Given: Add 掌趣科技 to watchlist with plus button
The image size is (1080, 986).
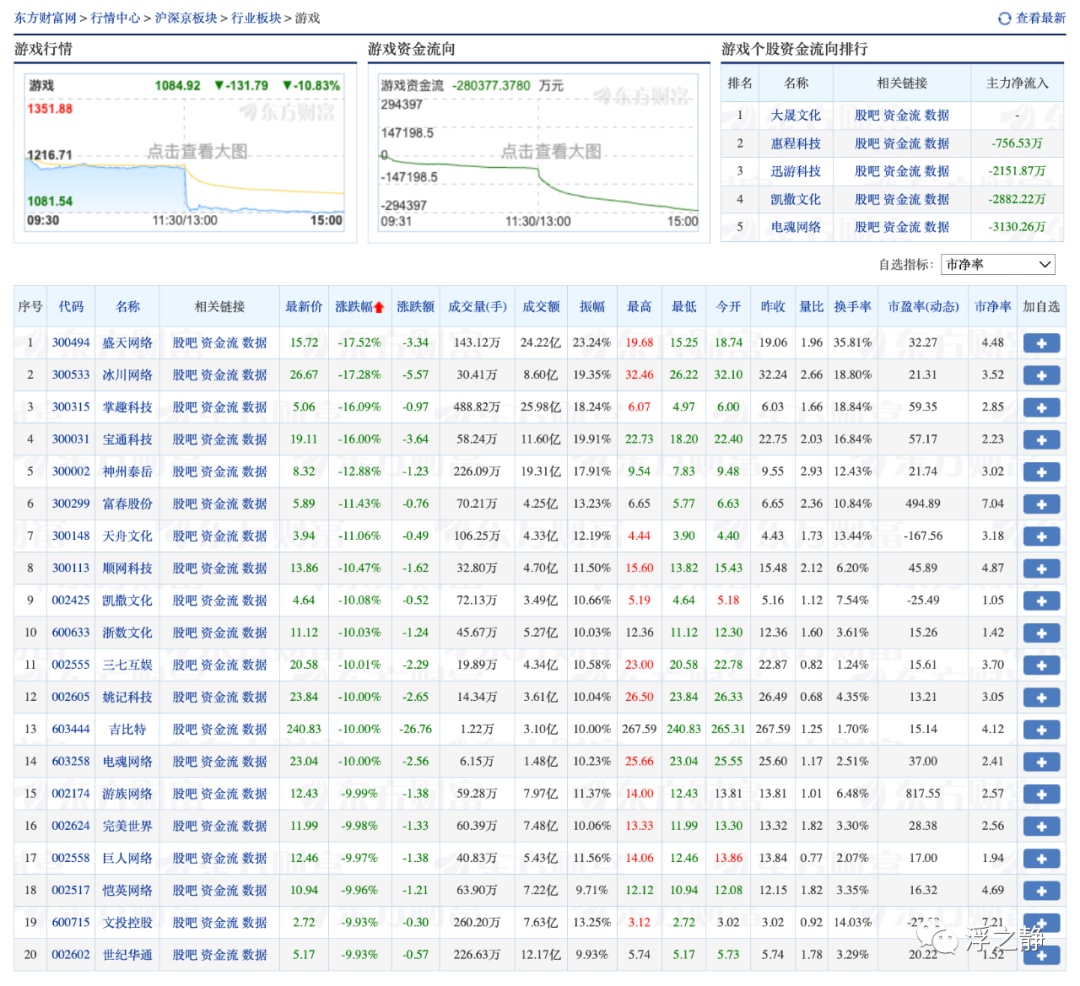Looking at the screenshot, I should (x=1041, y=408).
